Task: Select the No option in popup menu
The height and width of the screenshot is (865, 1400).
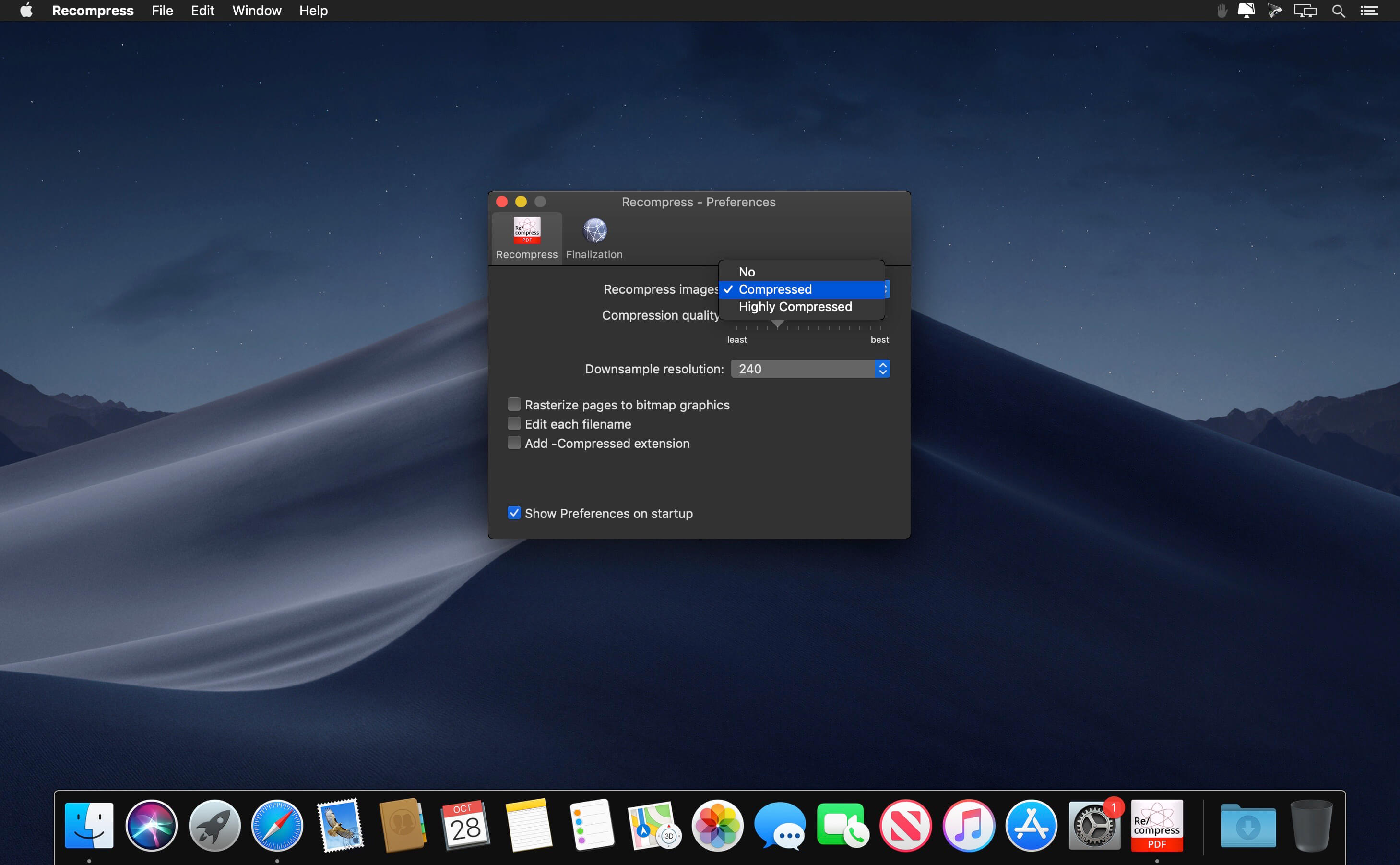Action: click(x=747, y=272)
